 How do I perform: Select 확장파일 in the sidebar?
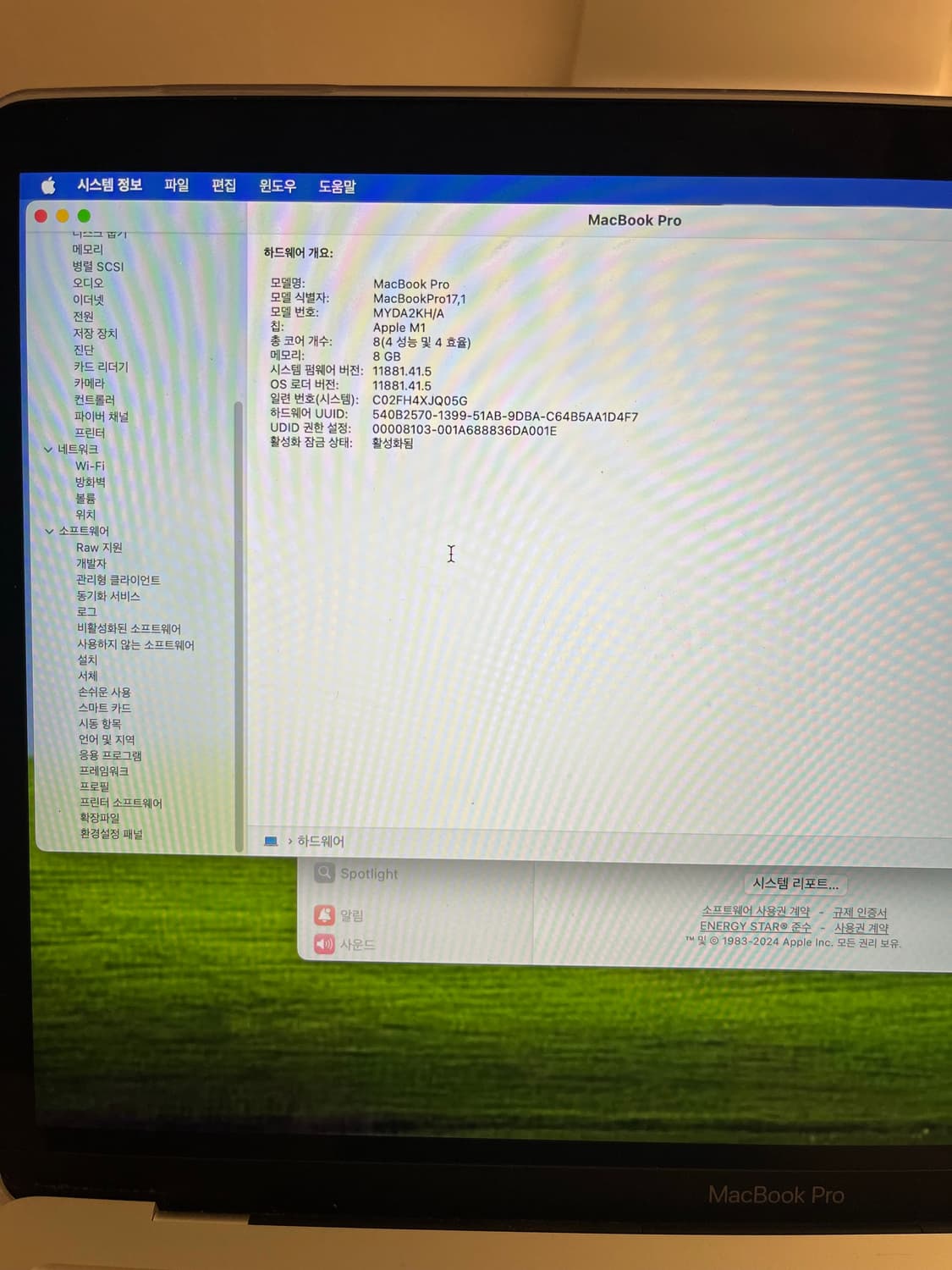click(x=100, y=818)
